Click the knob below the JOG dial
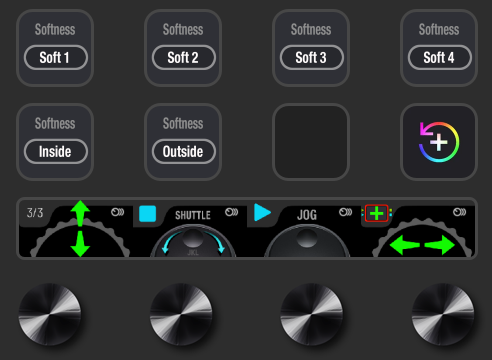 [312, 314]
